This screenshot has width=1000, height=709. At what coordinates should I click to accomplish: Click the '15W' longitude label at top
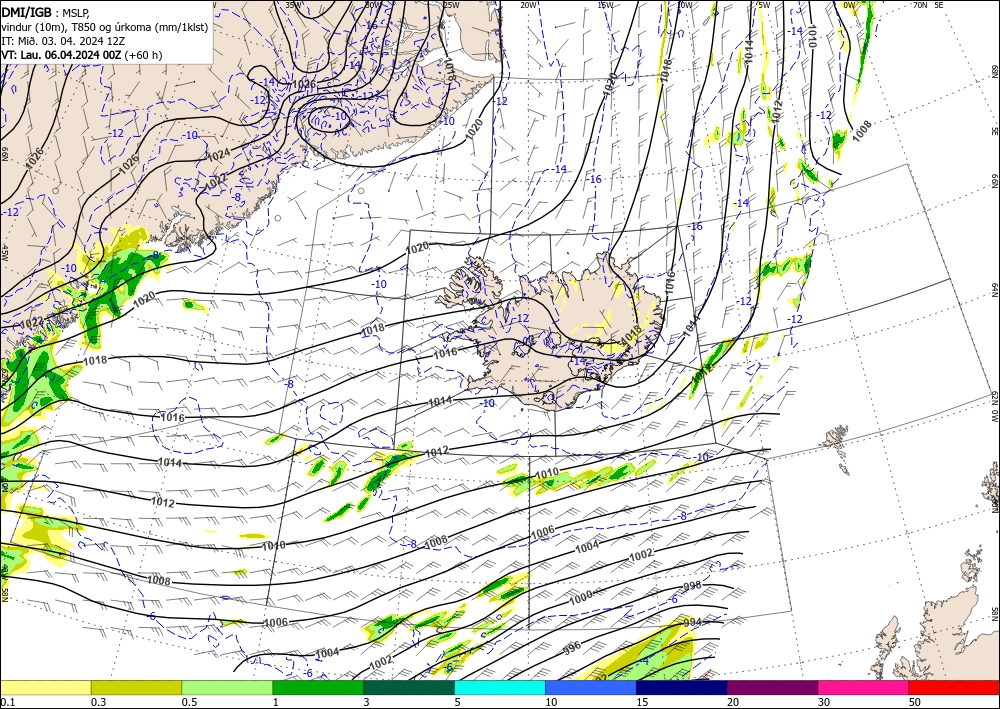click(x=605, y=5)
